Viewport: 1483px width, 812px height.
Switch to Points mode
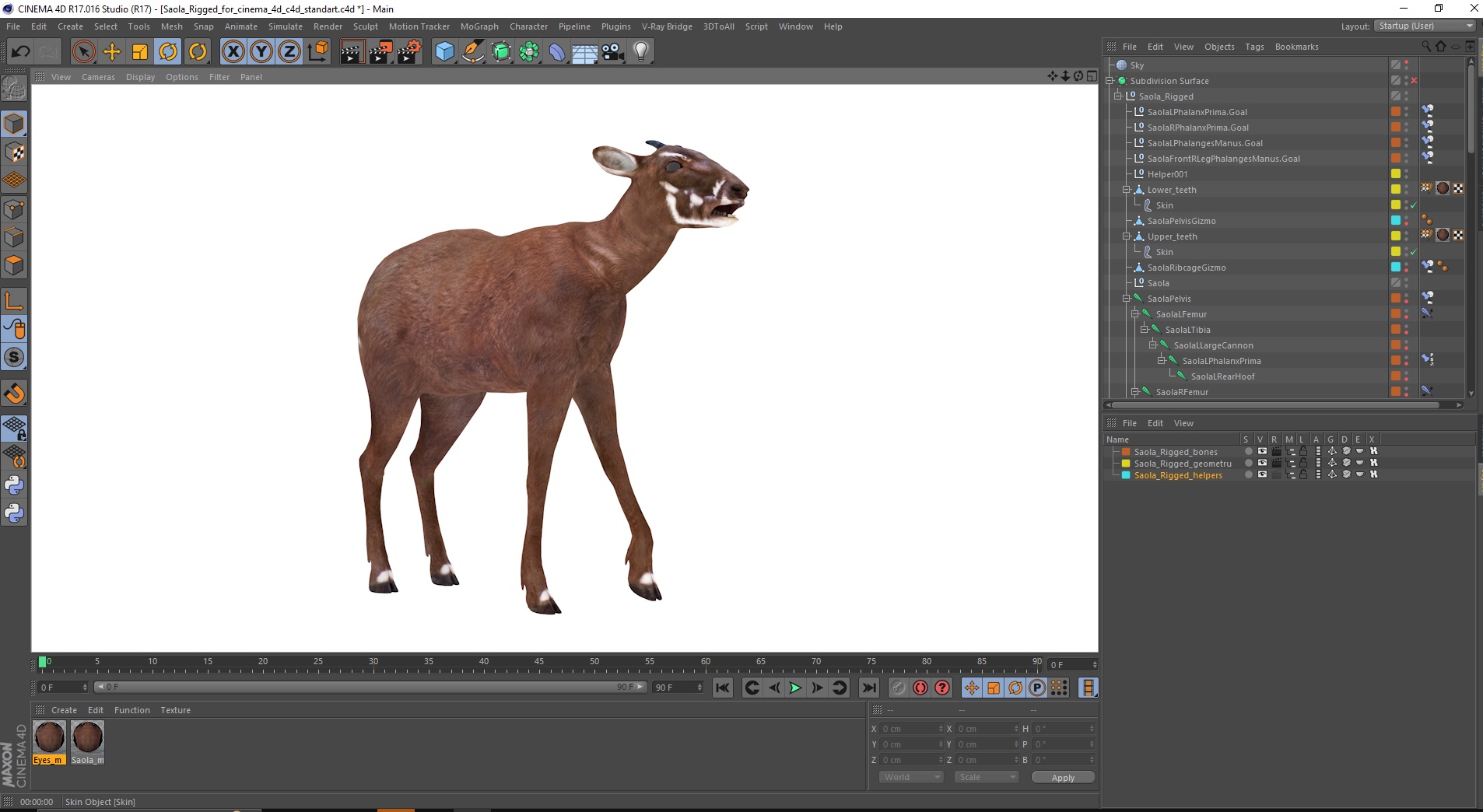(14, 209)
